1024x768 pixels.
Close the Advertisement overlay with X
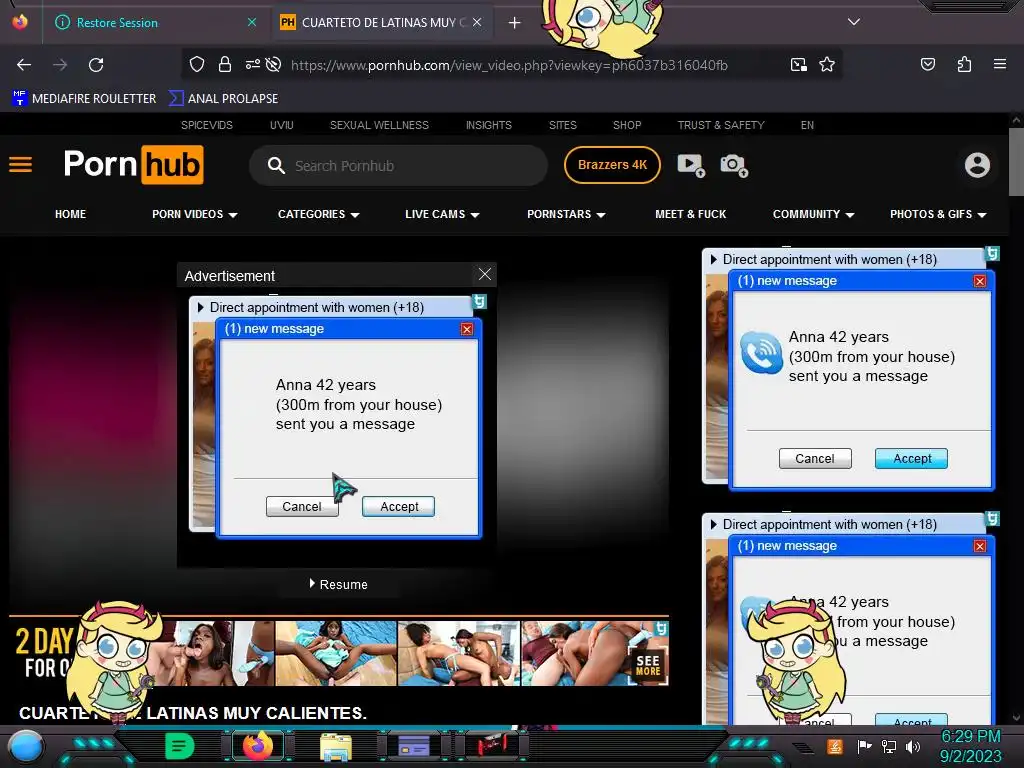485,274
